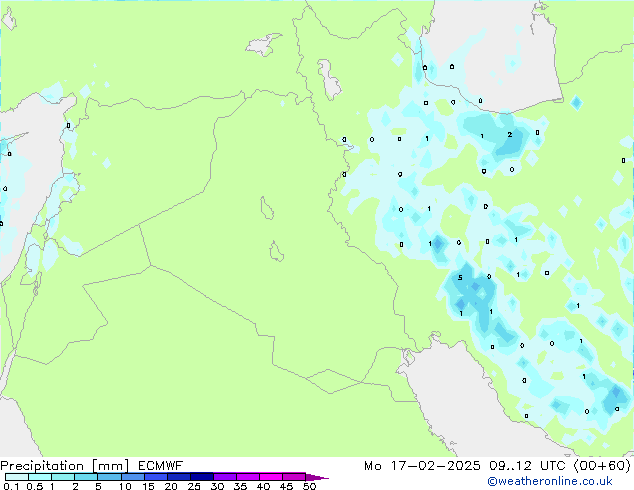Viewport: 634px width, 490px height.
Task: Click the 'Precipitation' title word
Action: click(x=42, y=466)
